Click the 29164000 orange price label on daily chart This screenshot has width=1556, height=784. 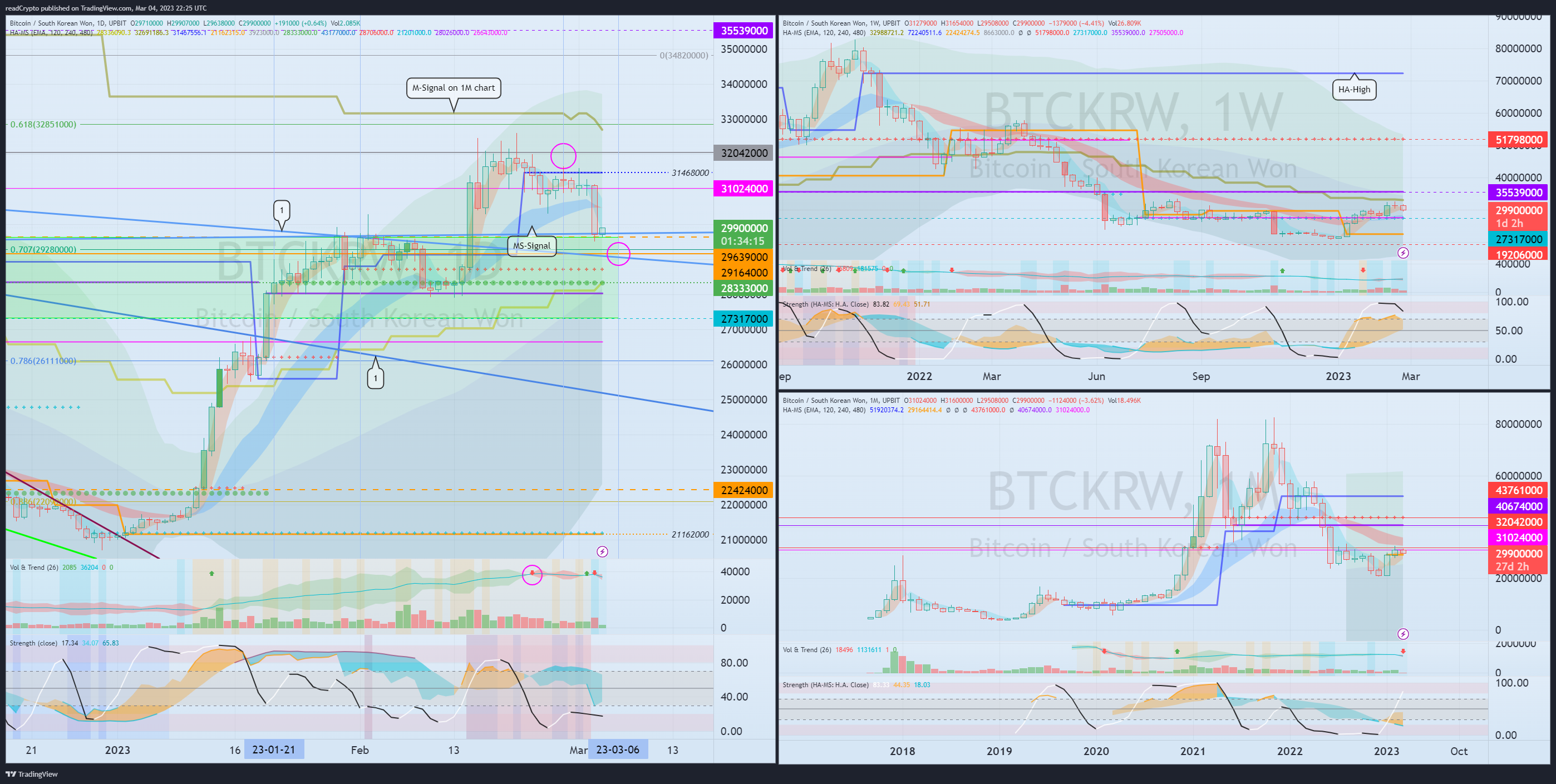pos(743,273)
